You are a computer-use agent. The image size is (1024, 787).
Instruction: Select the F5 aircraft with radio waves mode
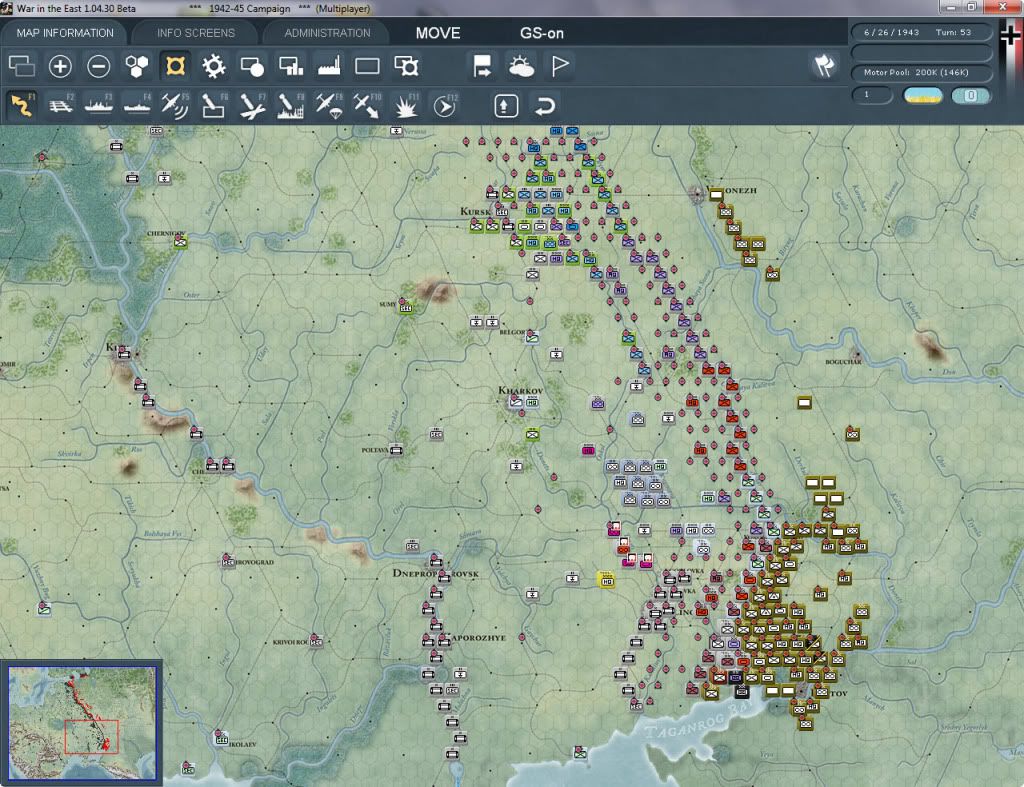[x=175, y=105]
